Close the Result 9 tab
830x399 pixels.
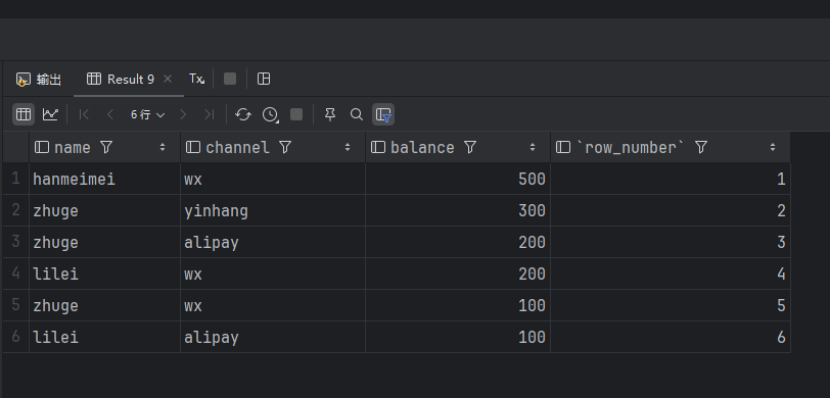pyautogui.click(x=168, y=79)
